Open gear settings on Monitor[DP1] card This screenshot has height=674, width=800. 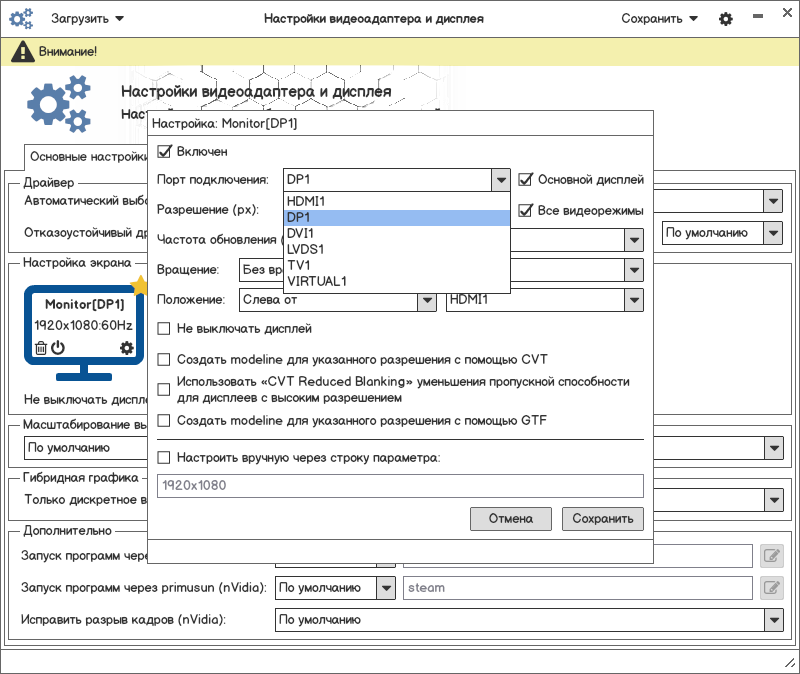click(x=126, y=348)
